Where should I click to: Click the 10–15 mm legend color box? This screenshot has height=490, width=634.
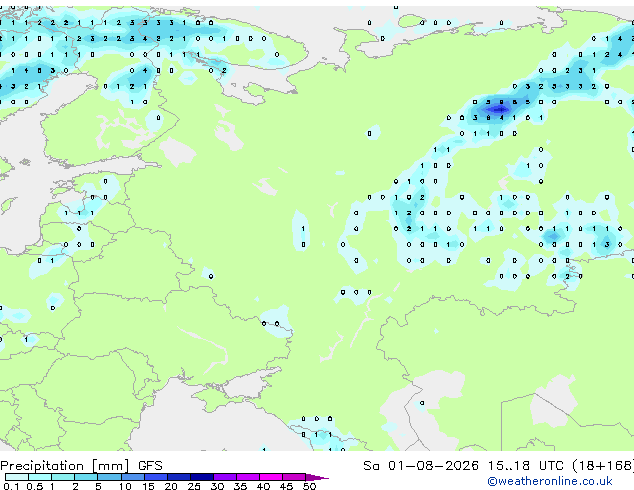pyautogui.click(x=133, y=477)
